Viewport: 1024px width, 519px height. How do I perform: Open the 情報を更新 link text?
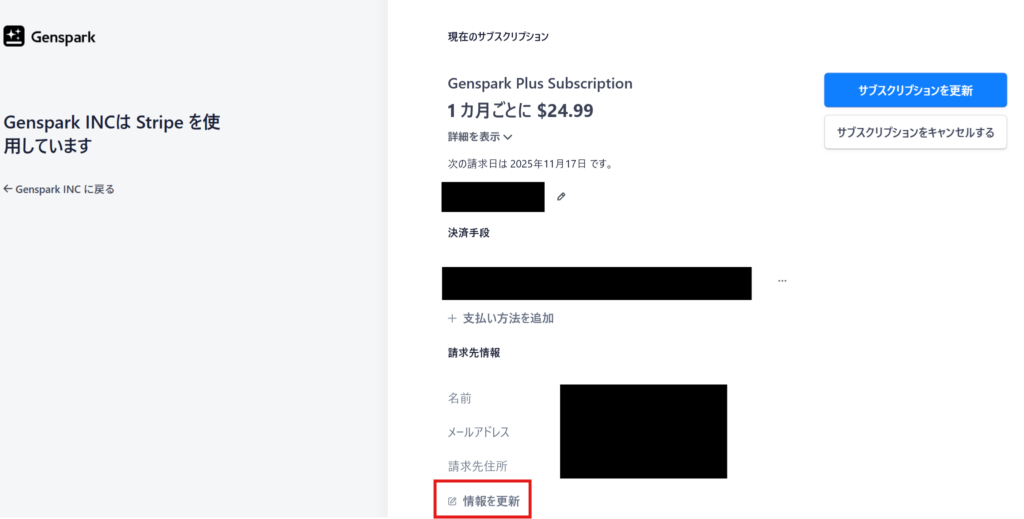click(491, 501)
